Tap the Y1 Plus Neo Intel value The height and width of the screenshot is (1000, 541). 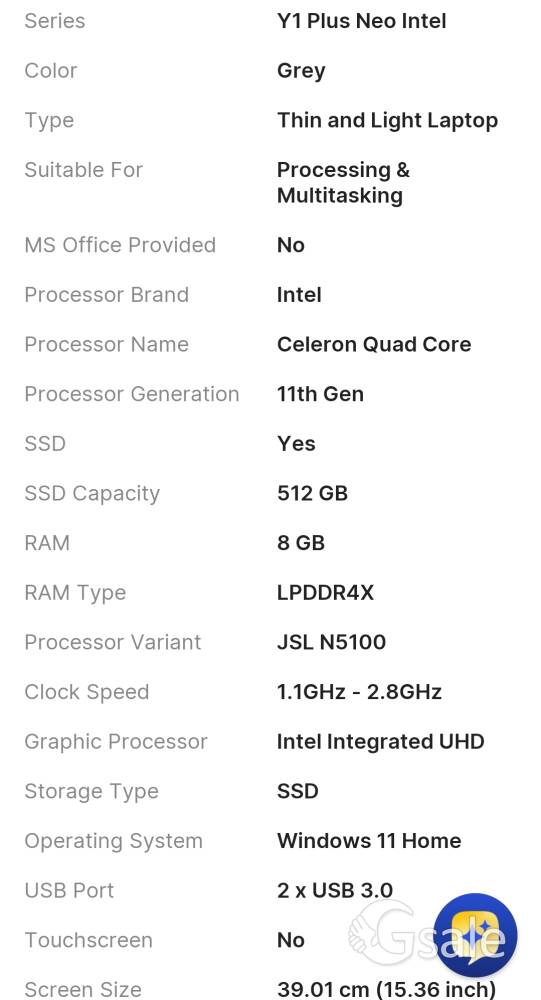point(362,21)
